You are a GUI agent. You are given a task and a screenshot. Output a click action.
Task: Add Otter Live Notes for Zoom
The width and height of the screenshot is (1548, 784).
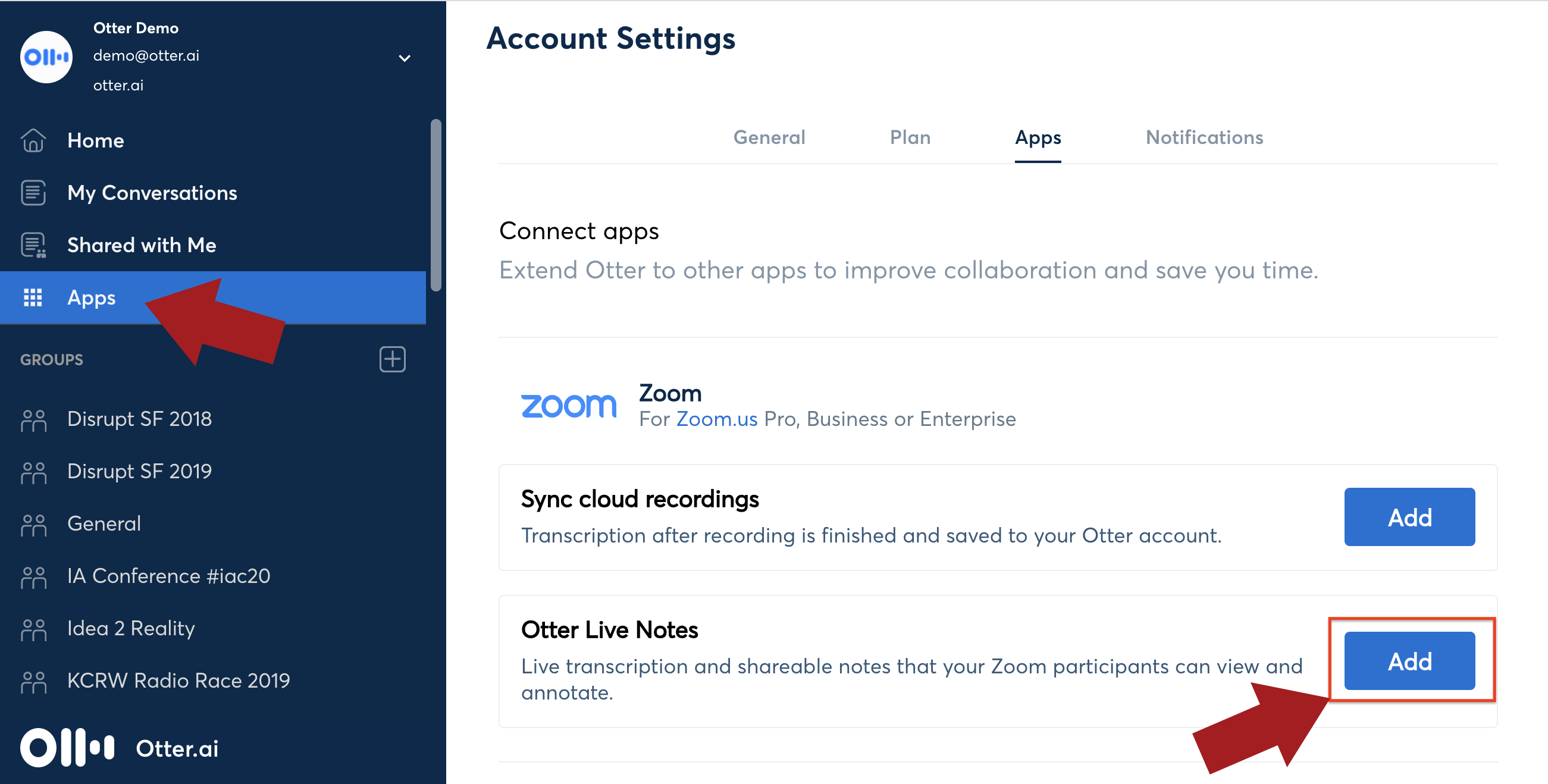[1409, 660]
